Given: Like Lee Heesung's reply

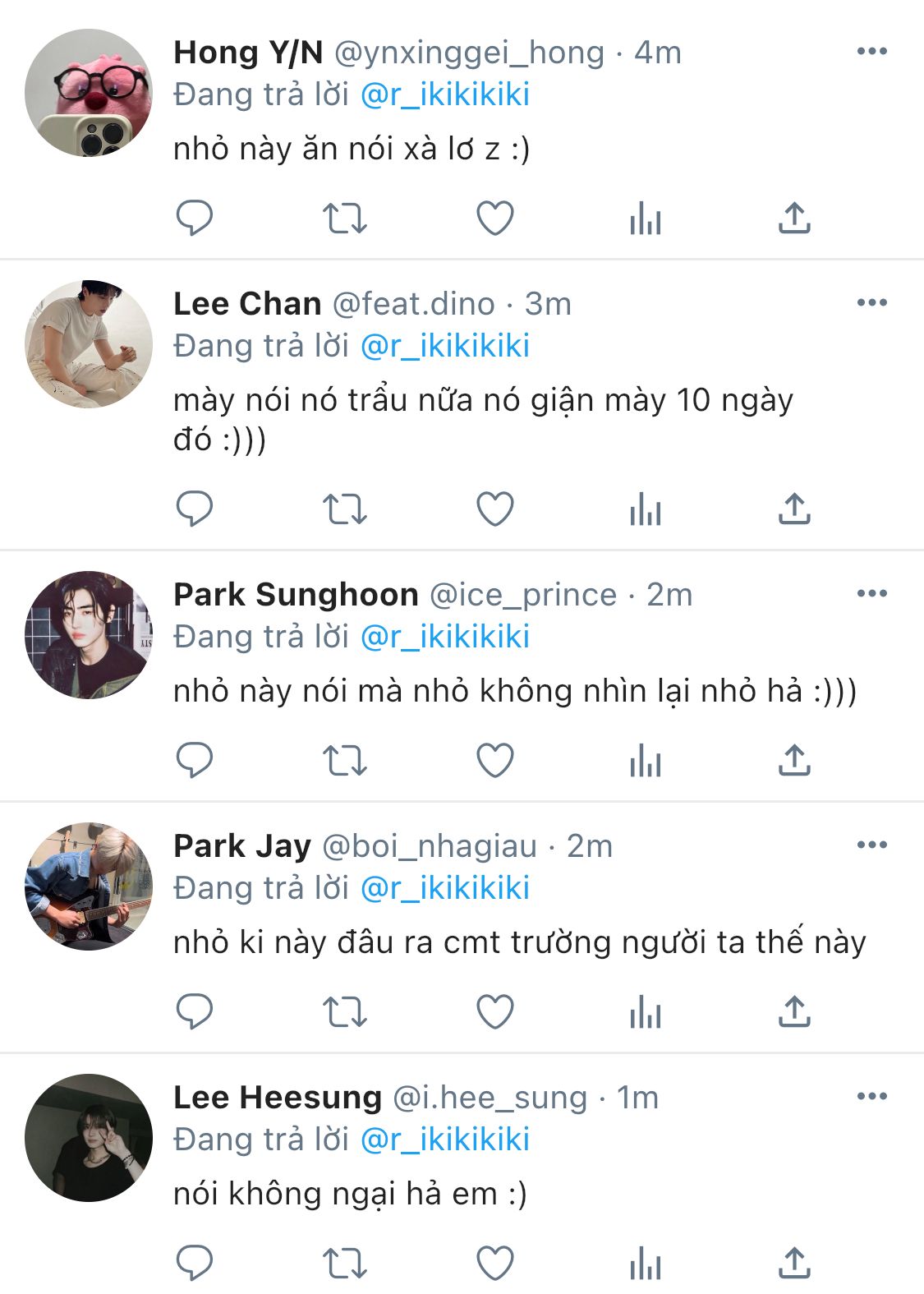Looking at the screenshot, I should (495, 1264).
